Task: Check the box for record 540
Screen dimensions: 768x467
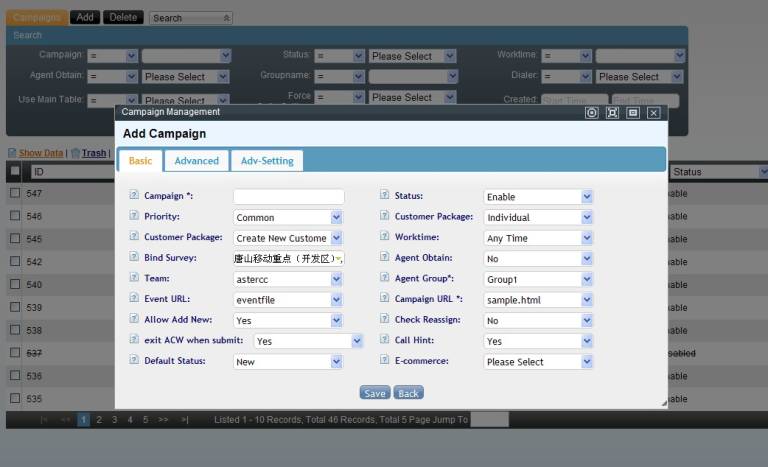Action: click(x=15, y=284)
